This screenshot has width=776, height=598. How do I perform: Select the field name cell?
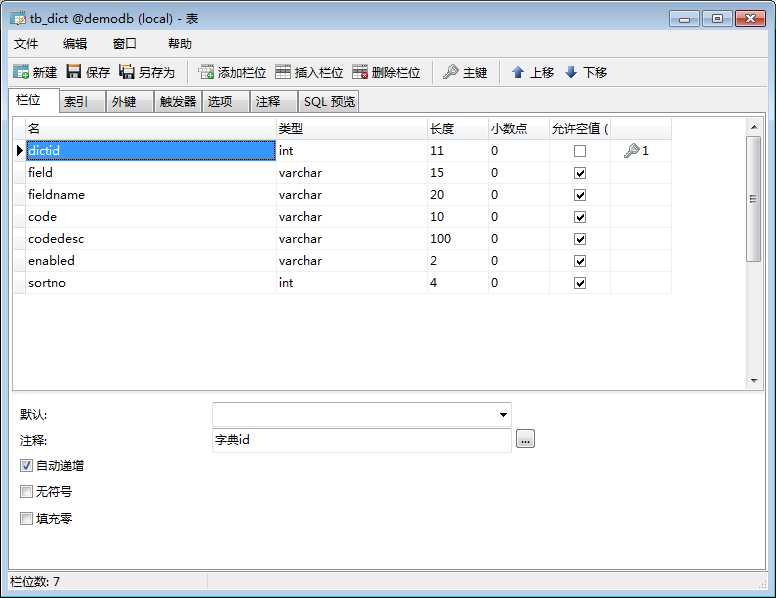coord(150,173)
